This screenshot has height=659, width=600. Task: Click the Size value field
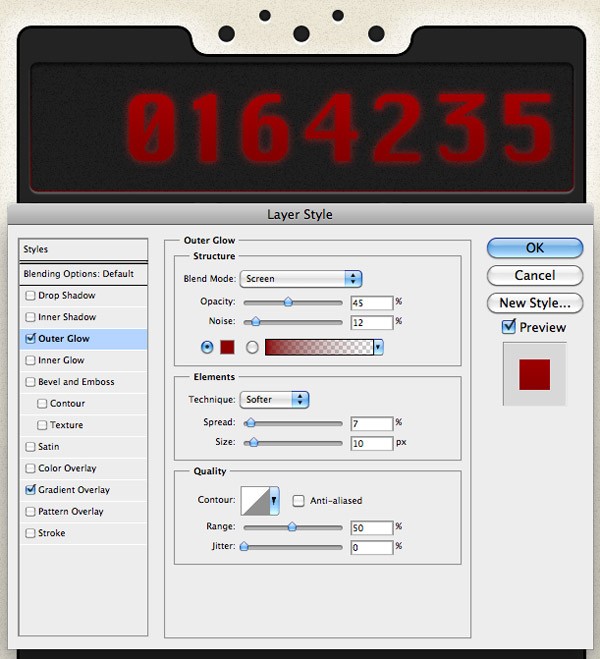point(372,443)
